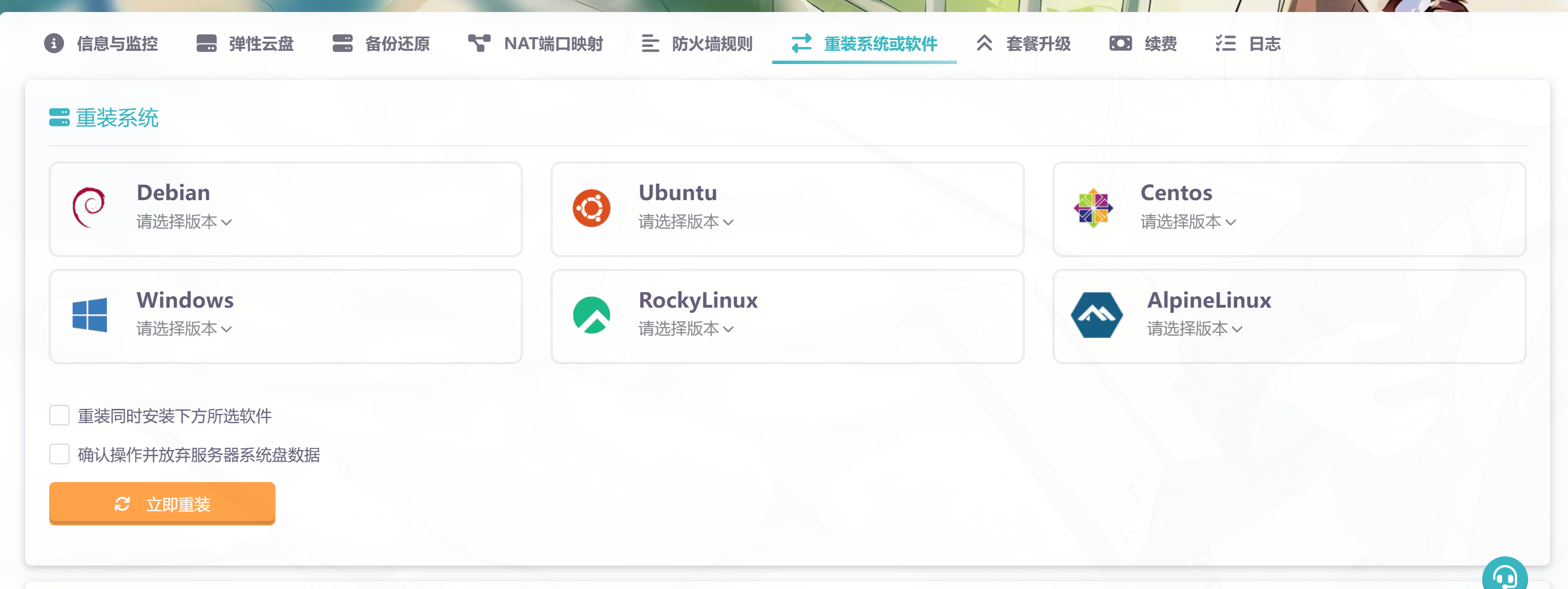This screenshot has width=1568, height=589.
Task: Open Windows version dropdown
Action: click(x=184, y=329)
